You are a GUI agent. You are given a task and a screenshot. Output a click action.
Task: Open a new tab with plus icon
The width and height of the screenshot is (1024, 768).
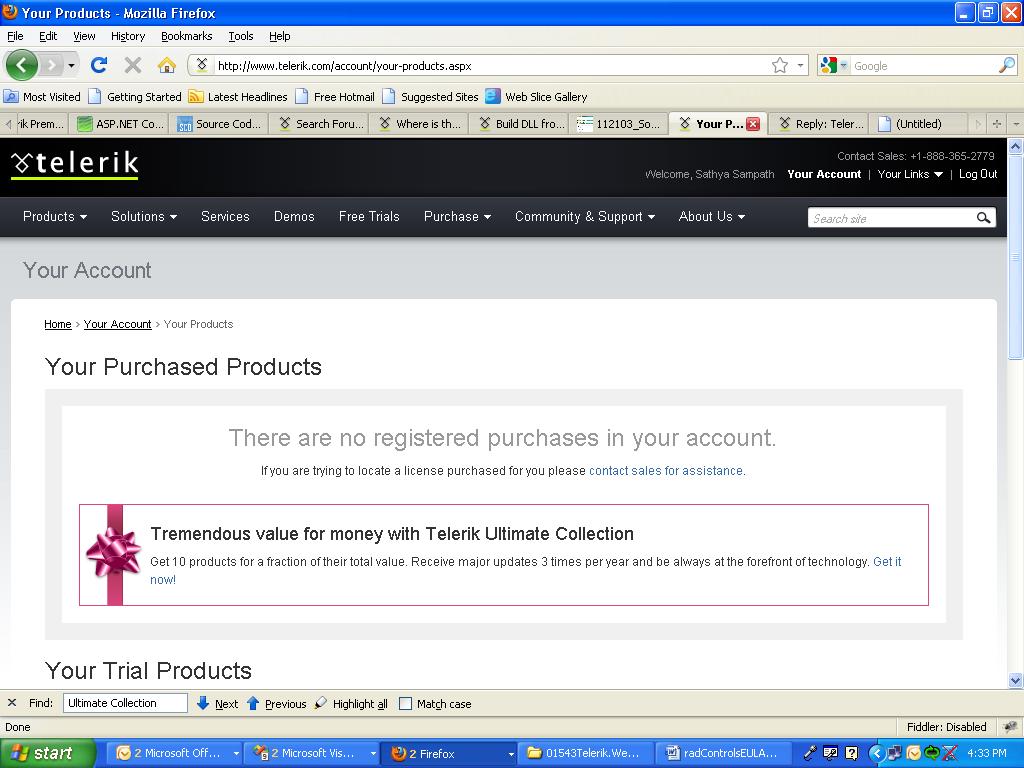pyautogui.click(x=997, y=123)
